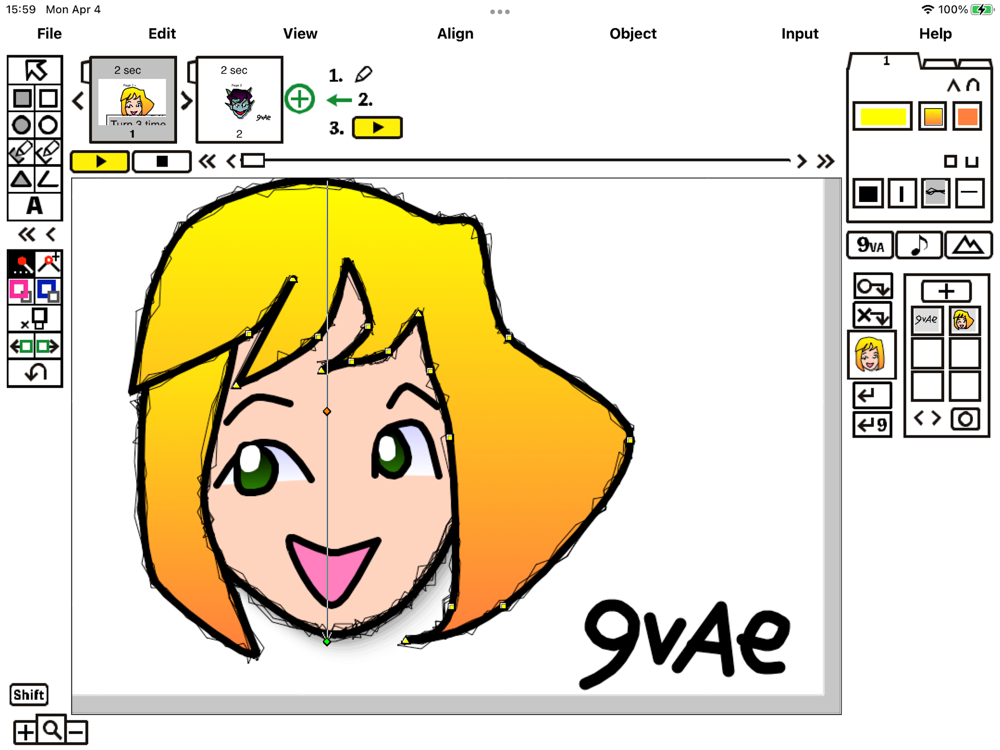Click the timeline slider handle
Screen dimensions: 1000x750
click(x=253, y=161)
